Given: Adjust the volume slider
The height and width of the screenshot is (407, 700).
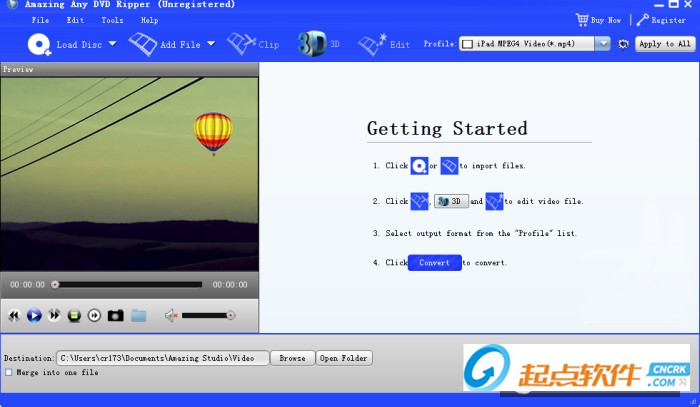Looking at the screenshot, I should point(208,316).
